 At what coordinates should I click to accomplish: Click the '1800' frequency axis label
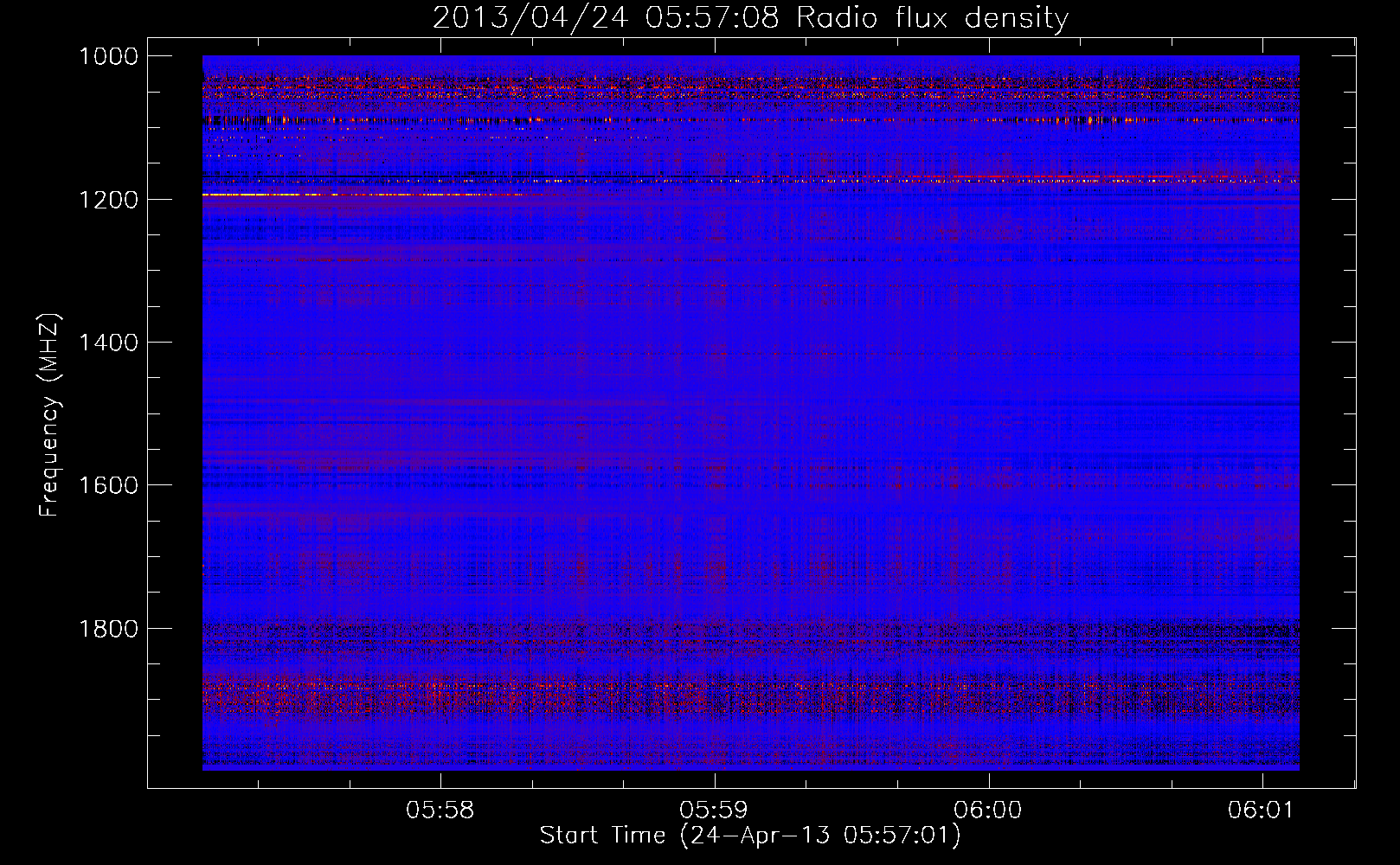coord(108,629)
